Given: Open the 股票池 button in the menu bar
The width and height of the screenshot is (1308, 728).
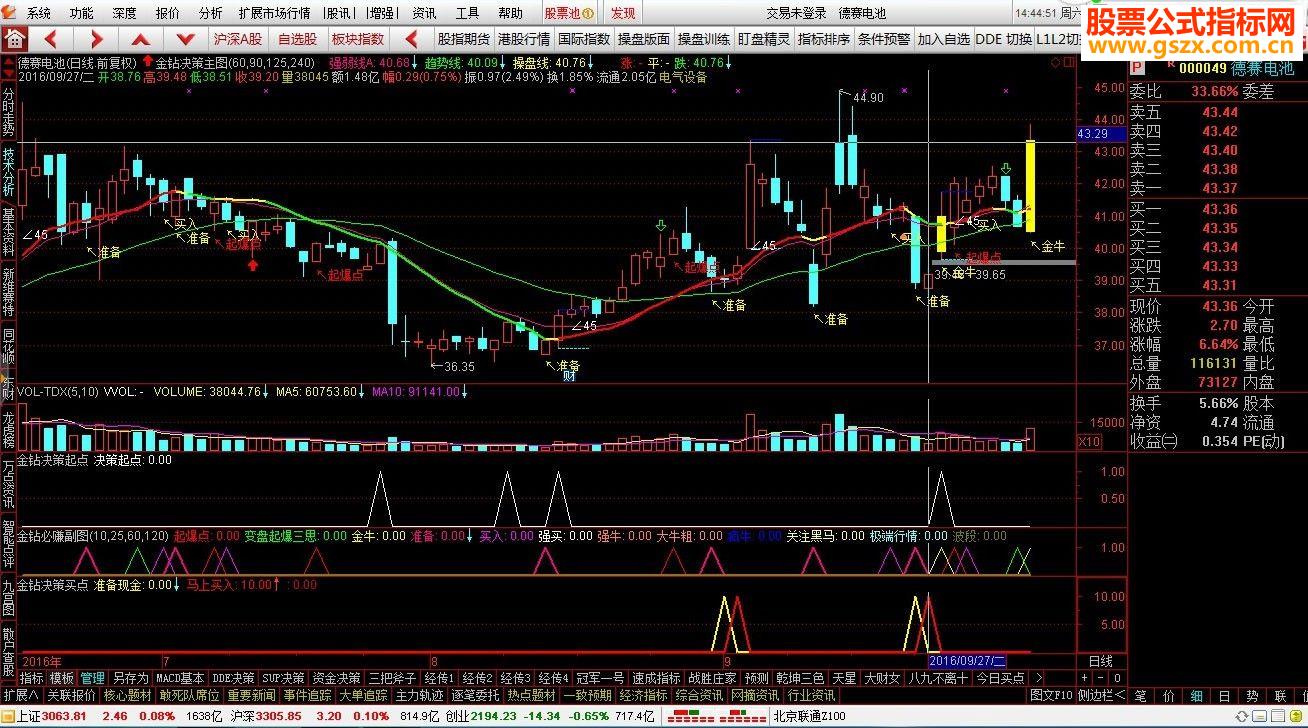Looking at the screenshot, I should click(x=570, y=13).
